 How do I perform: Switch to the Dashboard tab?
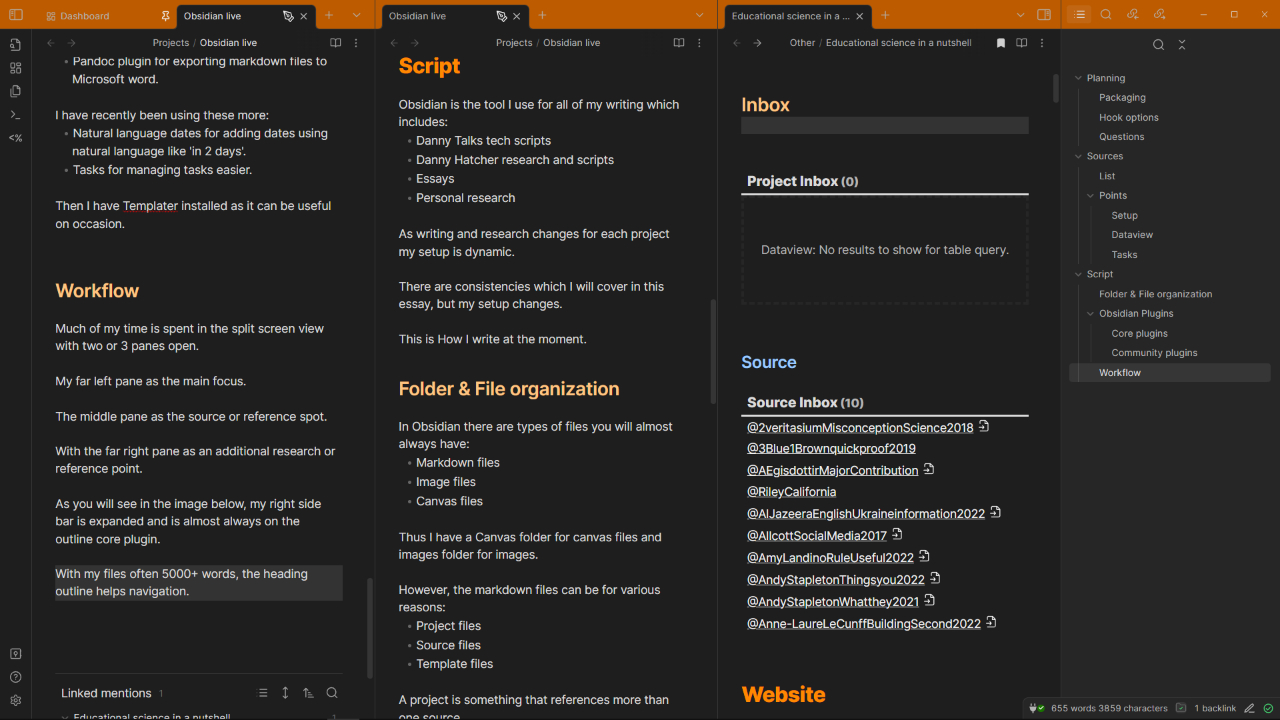click(85, 16)
